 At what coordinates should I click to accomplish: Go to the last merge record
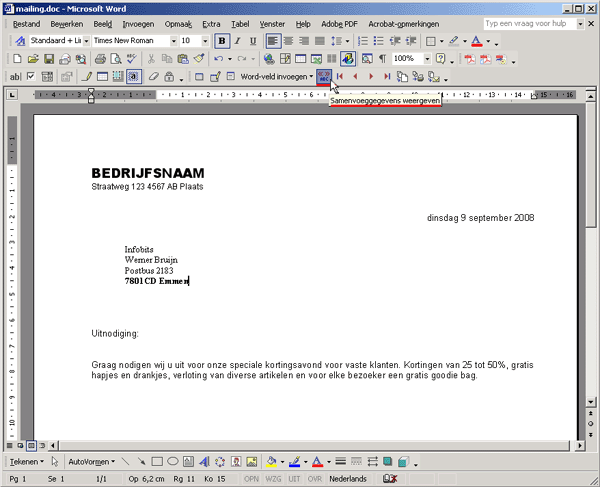386,76
